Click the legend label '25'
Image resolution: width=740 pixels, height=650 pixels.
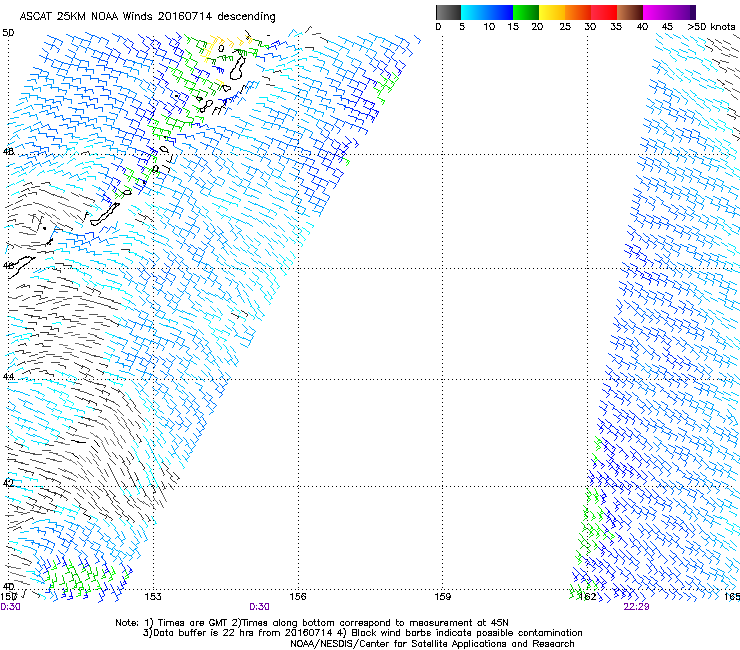565,27
